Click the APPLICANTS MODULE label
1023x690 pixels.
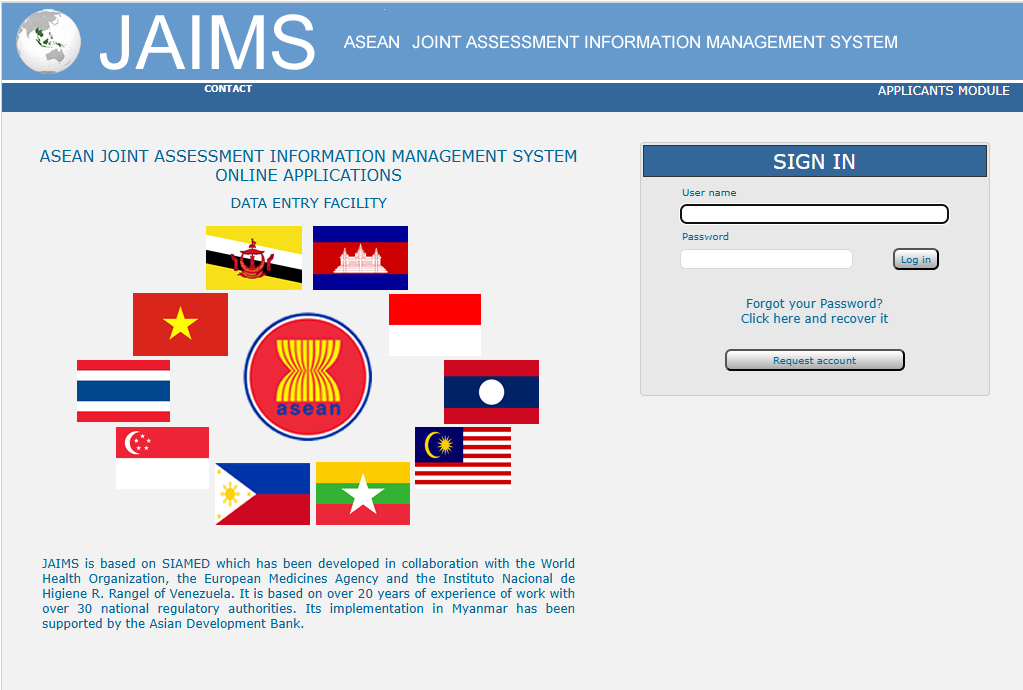click(x=943, y=91)
